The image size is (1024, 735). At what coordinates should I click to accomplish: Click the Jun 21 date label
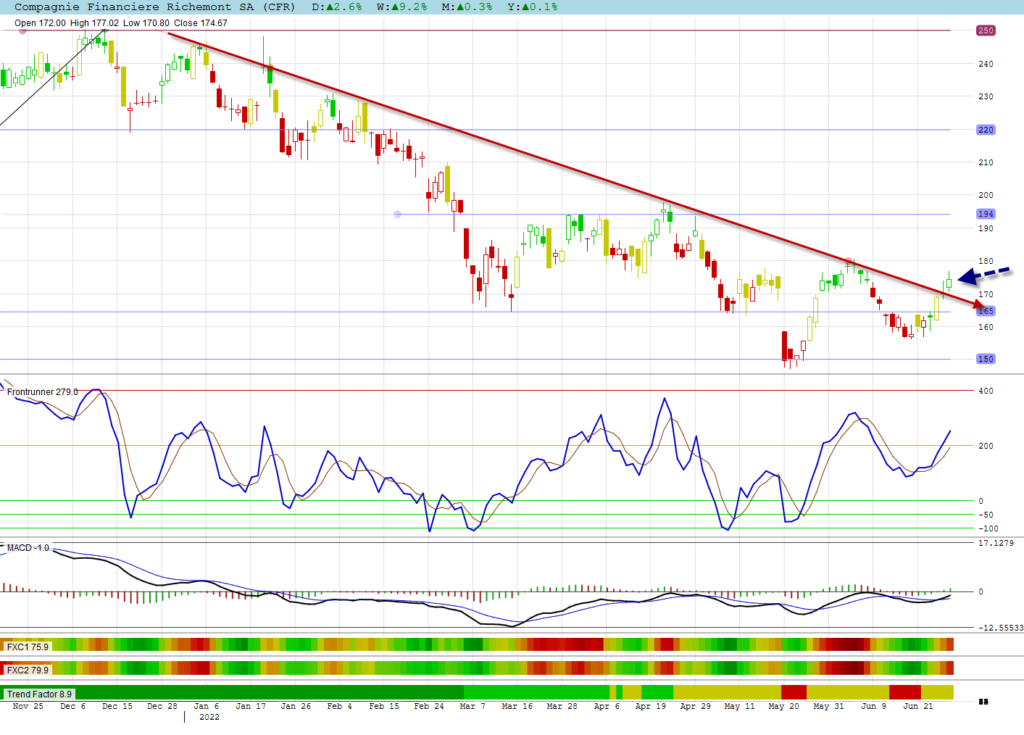point(918,706)
